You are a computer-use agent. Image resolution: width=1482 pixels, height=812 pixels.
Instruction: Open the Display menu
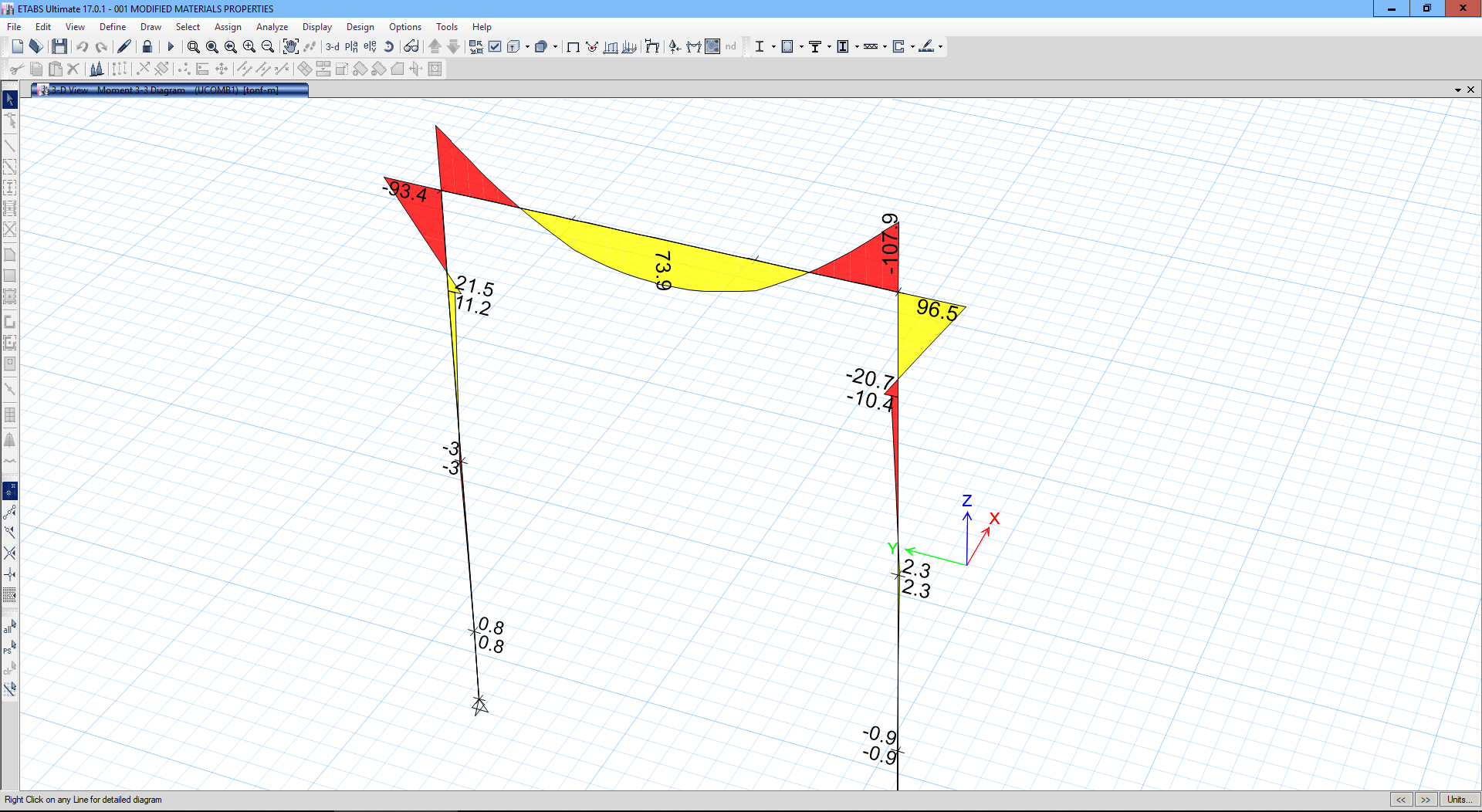[x=316, y=26]
